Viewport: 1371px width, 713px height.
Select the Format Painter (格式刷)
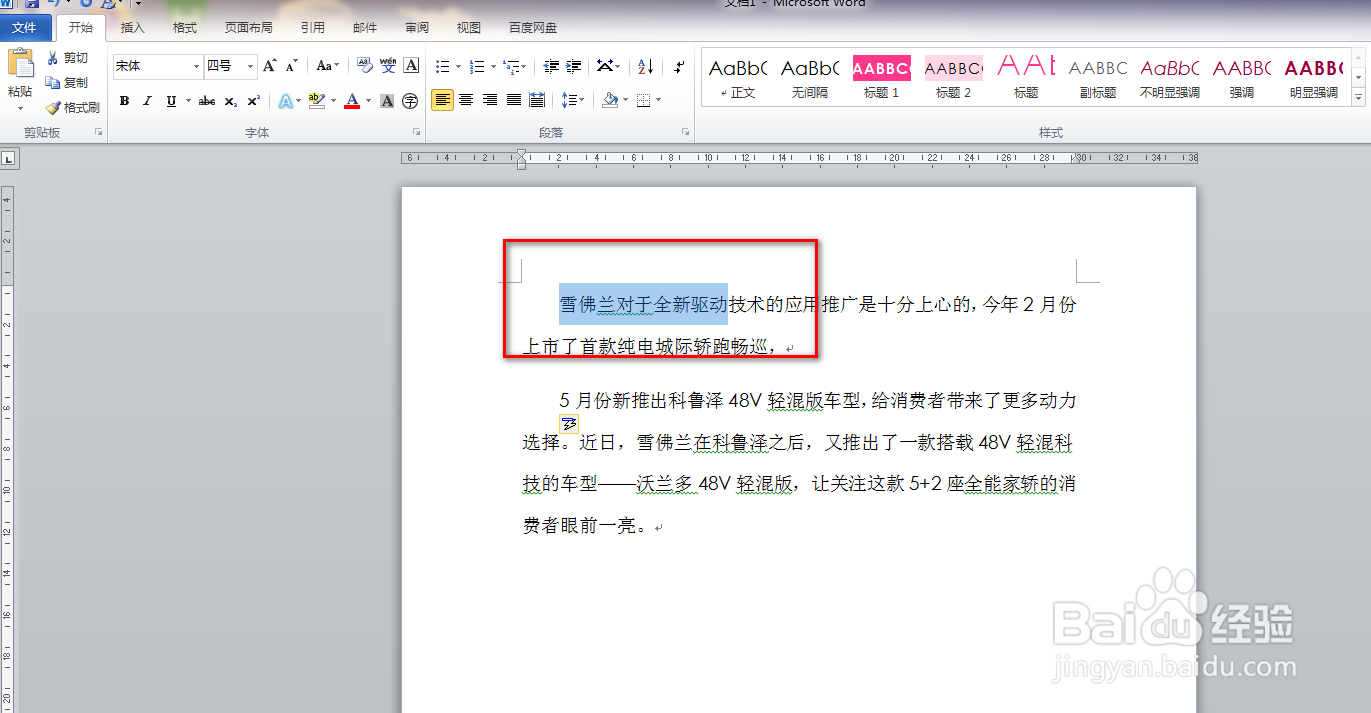point(72,107)
